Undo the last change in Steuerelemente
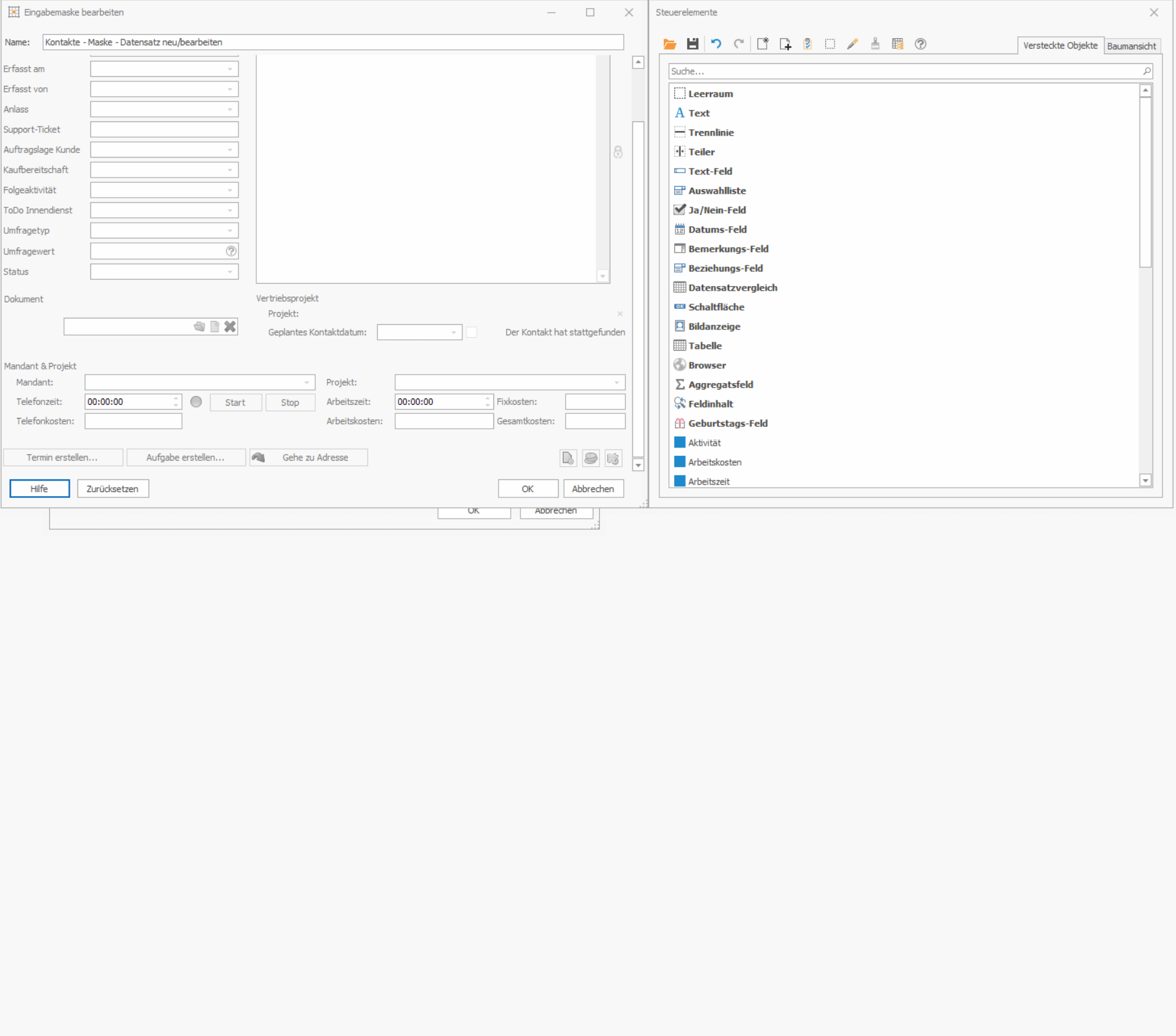 coord(716,44)
